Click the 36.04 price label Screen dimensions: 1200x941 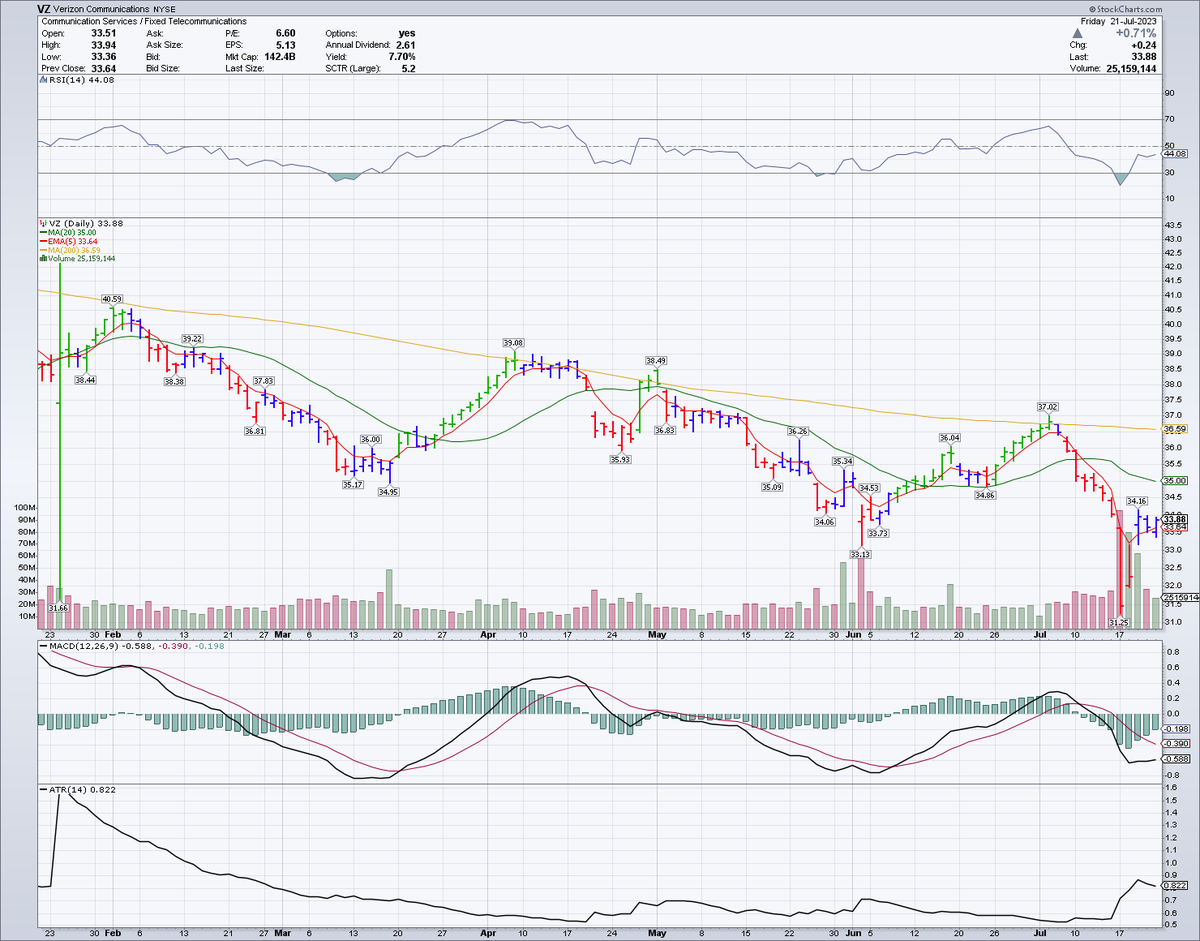tap(949, 438)
